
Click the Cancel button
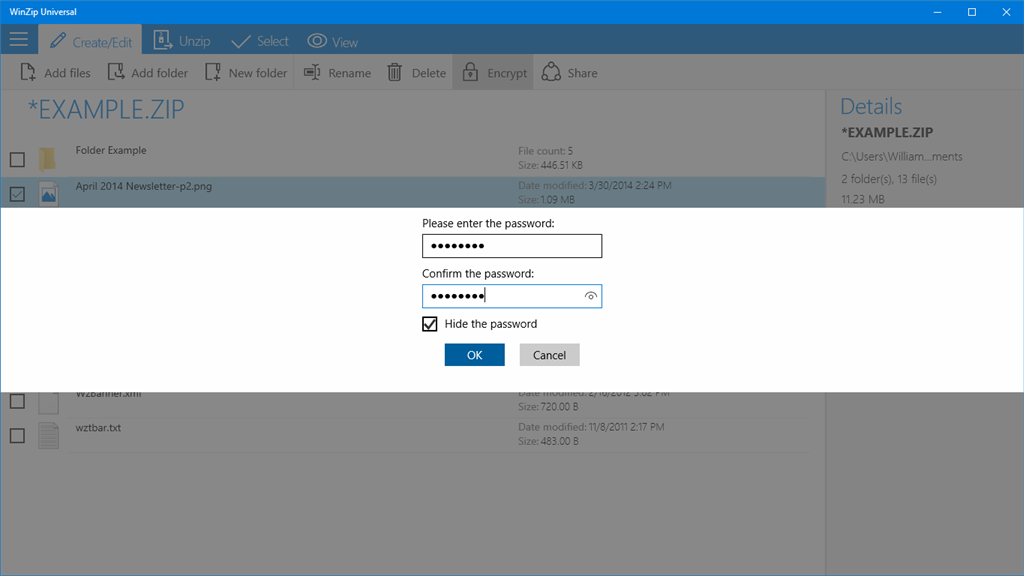[x=549, y=355]
